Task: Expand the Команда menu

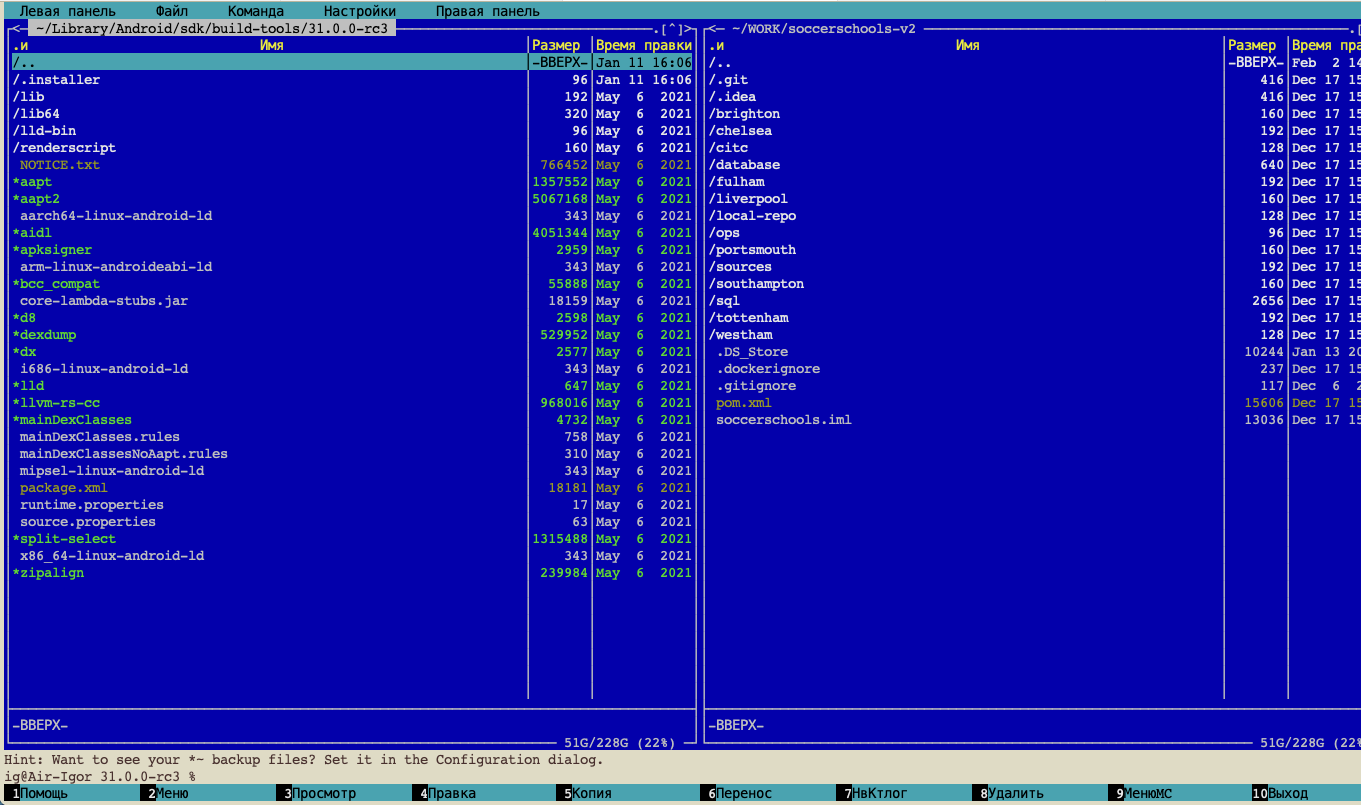Action: pyautogui.click(x=255, y=11)
